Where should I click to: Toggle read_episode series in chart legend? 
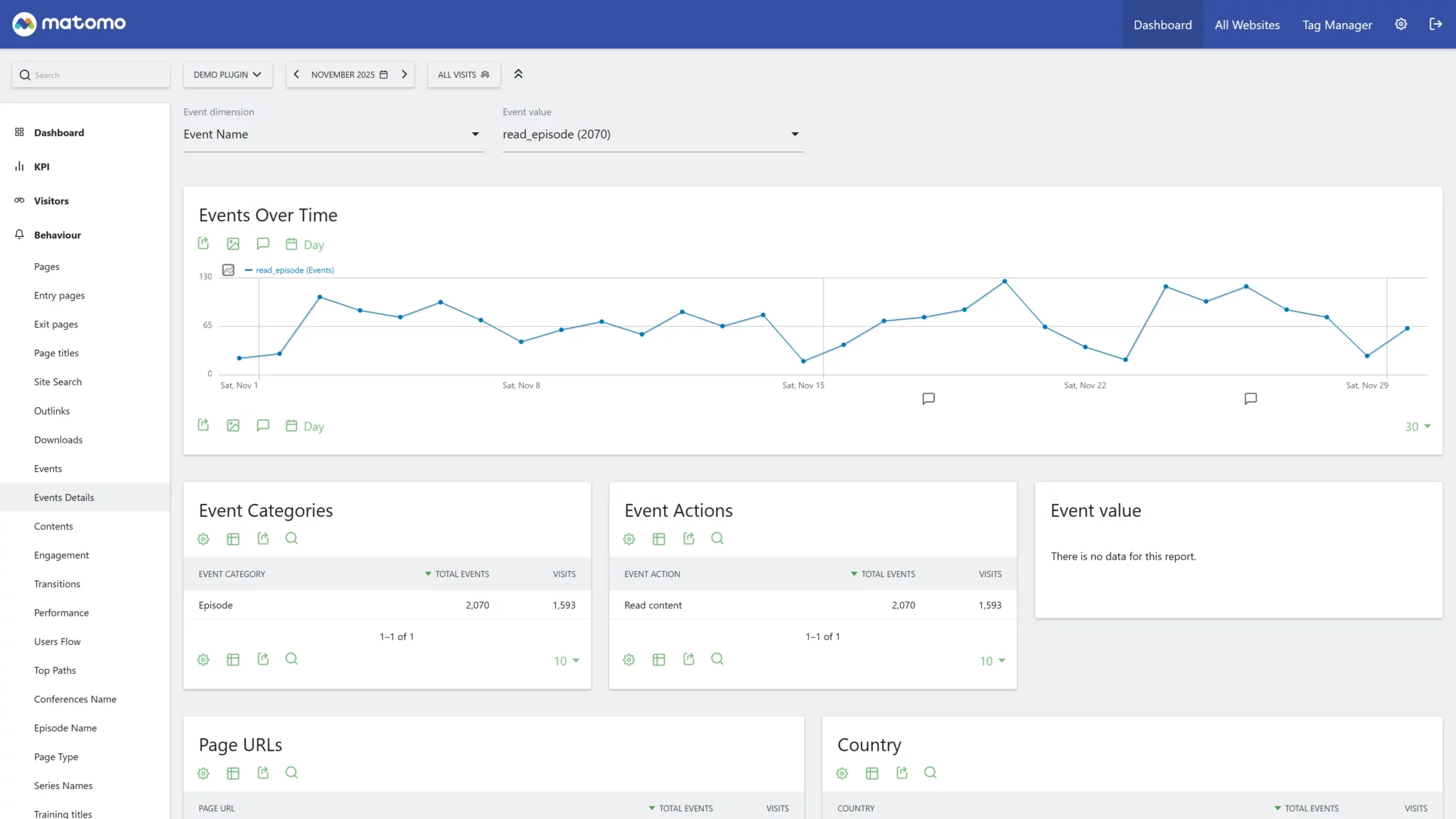[294, 270]
